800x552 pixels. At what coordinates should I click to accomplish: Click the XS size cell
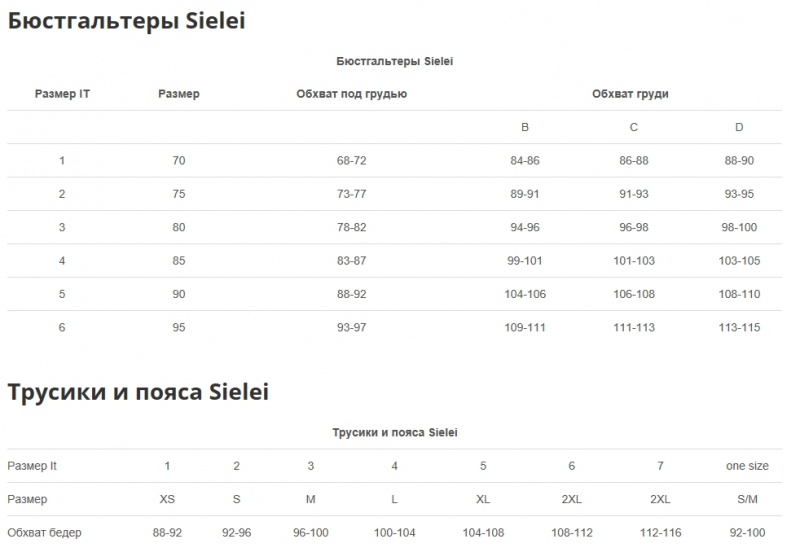pos(167,499)
